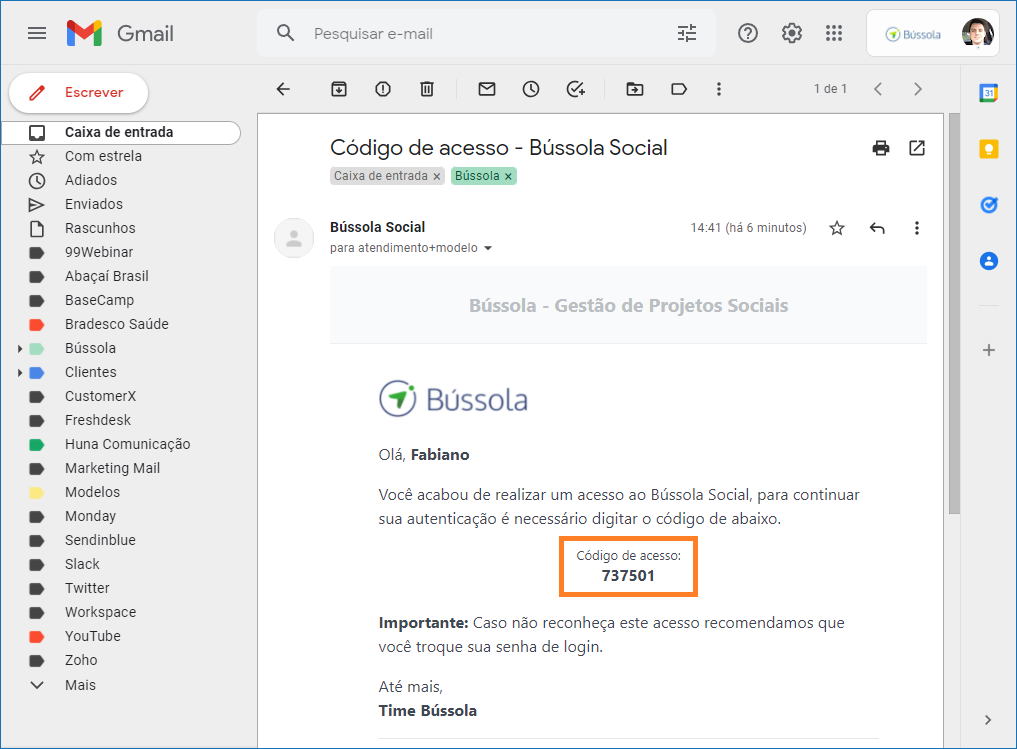Report email as spam
The width and height of the screenshot is (1017, 749).
tap(383, 89)
